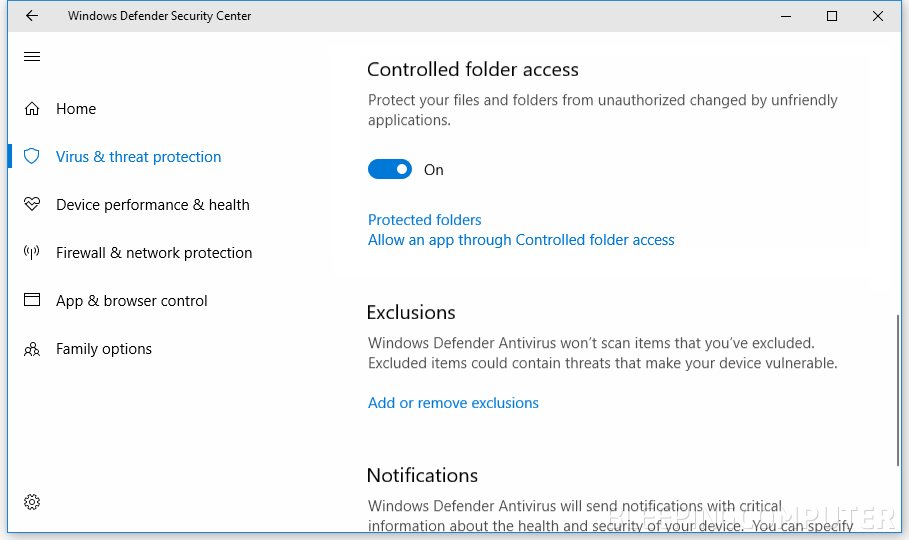
Task: Click the App & browser window icon
Action: (x=32, y=301)
